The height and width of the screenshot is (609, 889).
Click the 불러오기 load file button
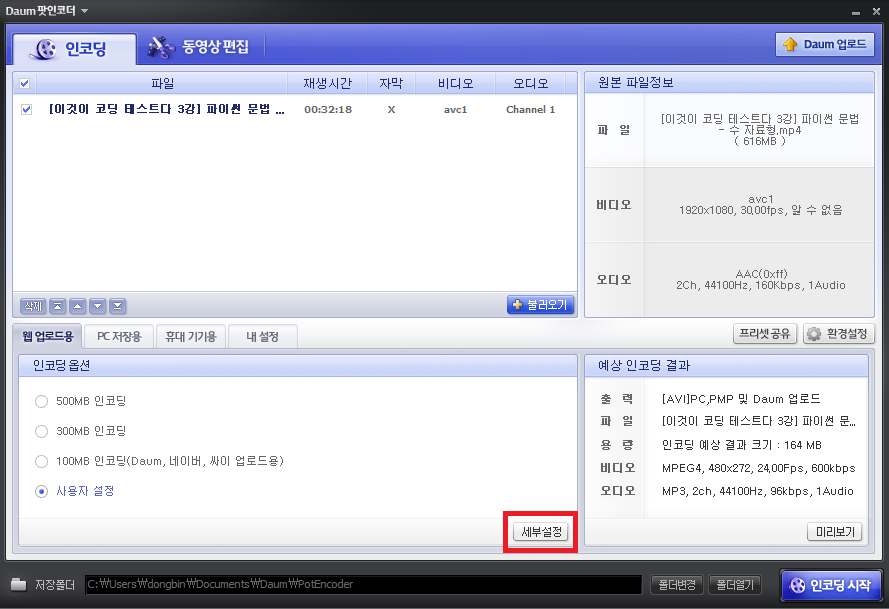540,305
